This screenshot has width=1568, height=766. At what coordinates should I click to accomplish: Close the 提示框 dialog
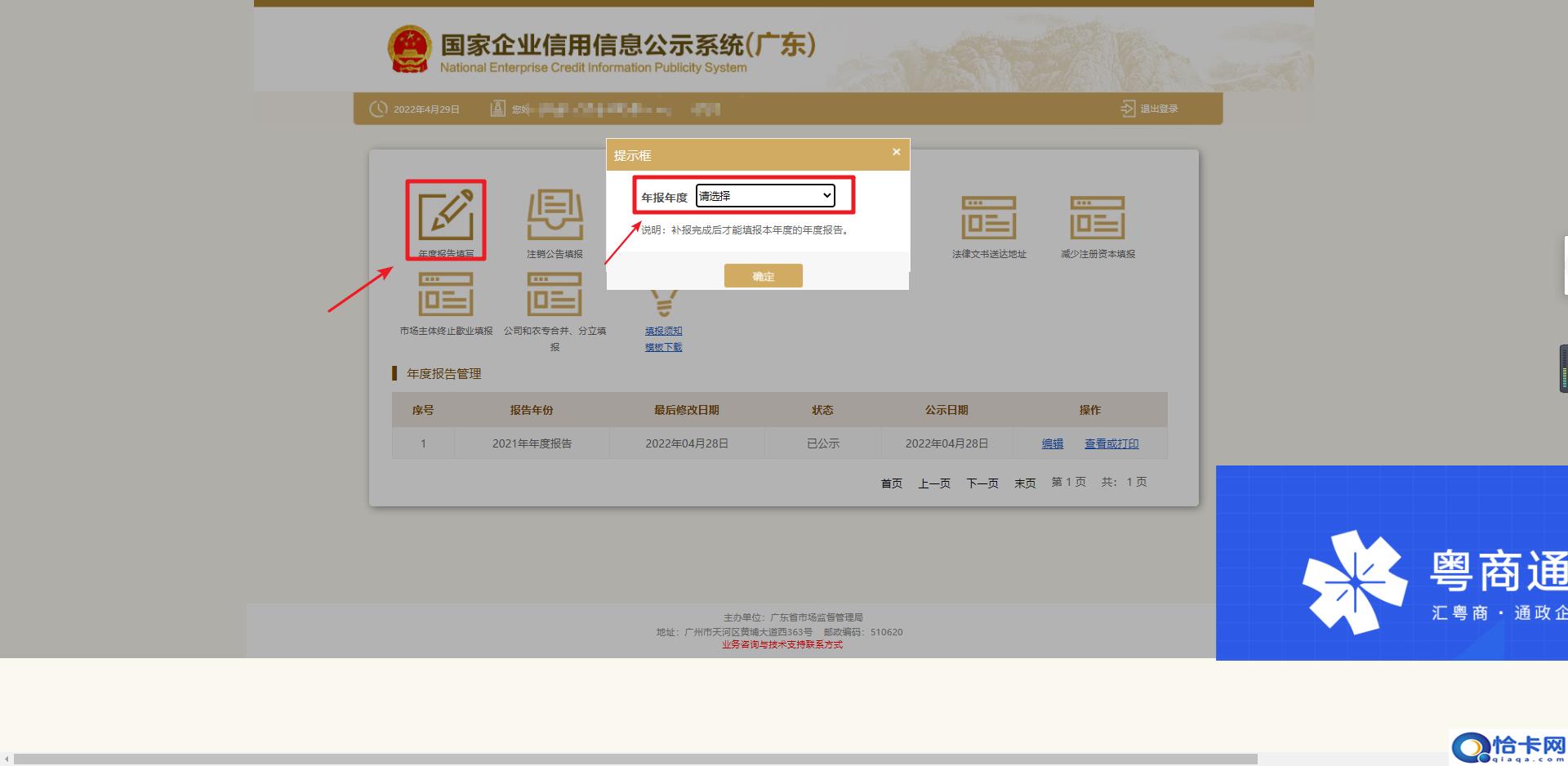tap(896, 152)
